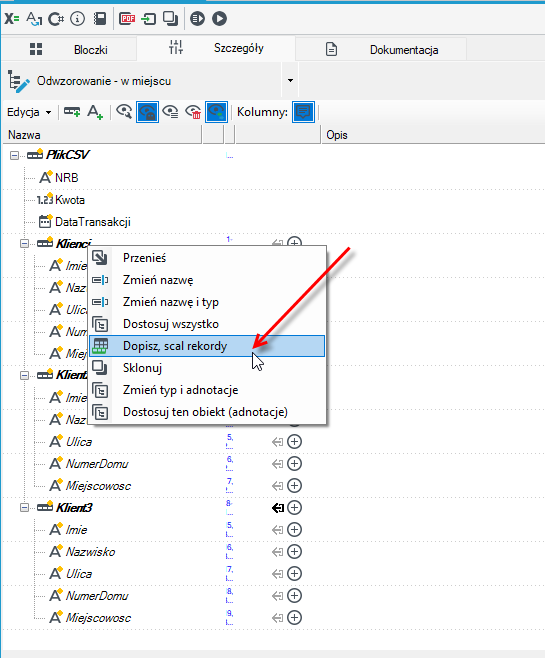The width and height of the screenshot is (545, 658).
Task: Collapse the PlikCSV tree node
Action: pyautogui.click(x=14, y=156)
